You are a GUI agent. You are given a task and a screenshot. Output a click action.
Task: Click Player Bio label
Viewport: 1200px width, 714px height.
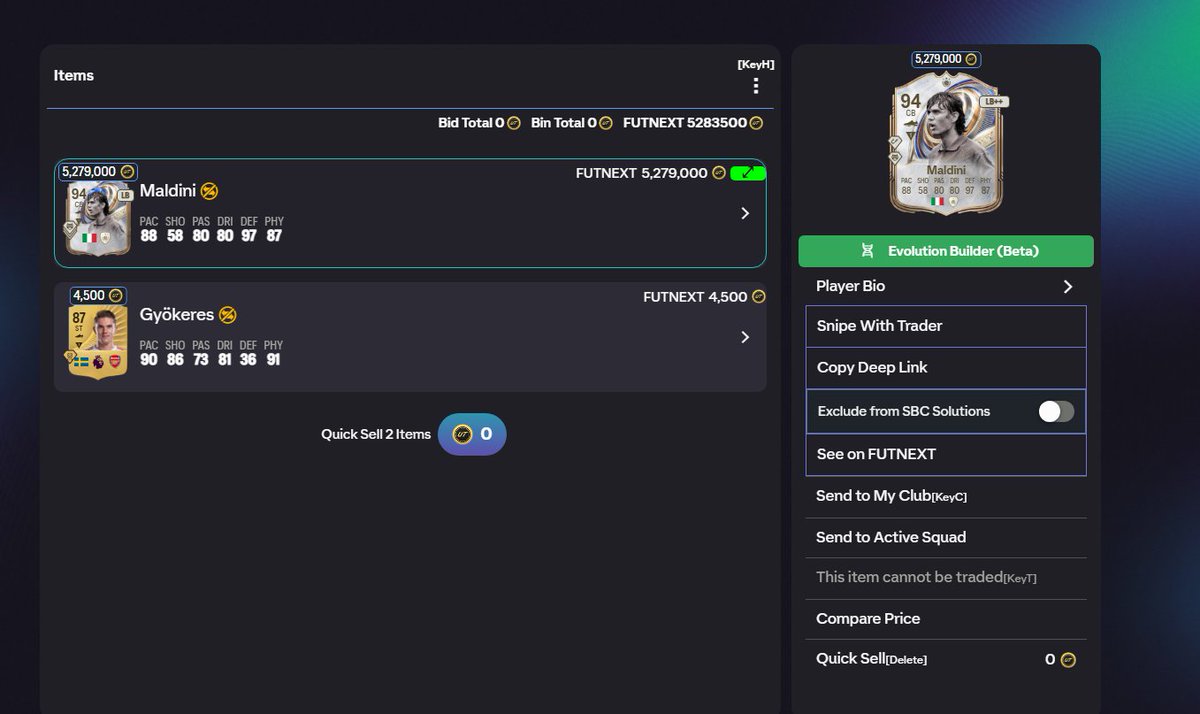pyautogui.click(x=850, y=286)
